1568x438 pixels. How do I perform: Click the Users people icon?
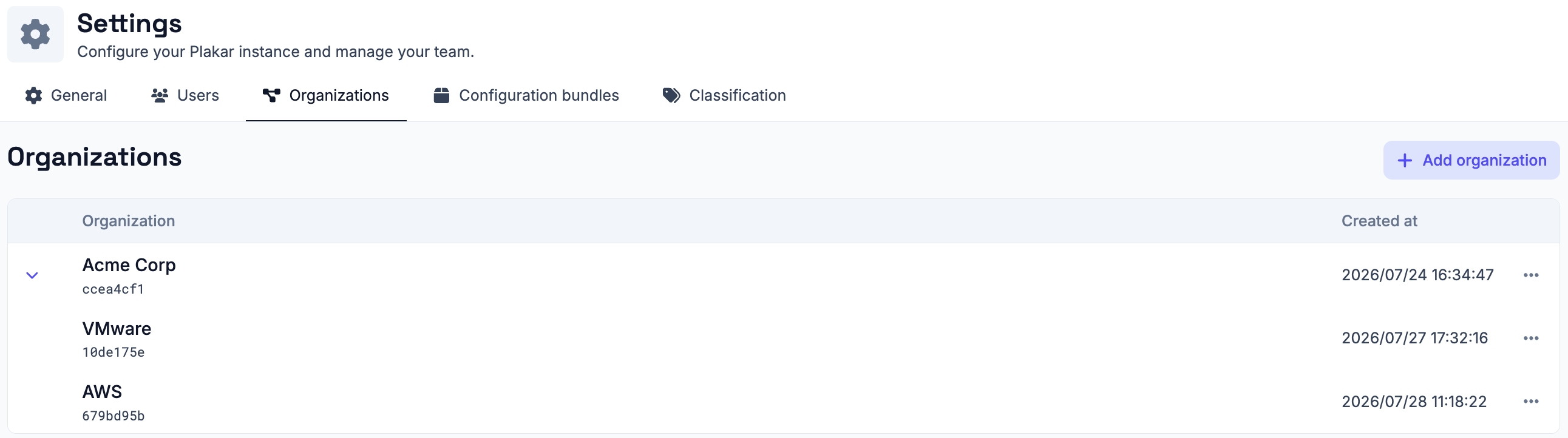click(160, 95)
